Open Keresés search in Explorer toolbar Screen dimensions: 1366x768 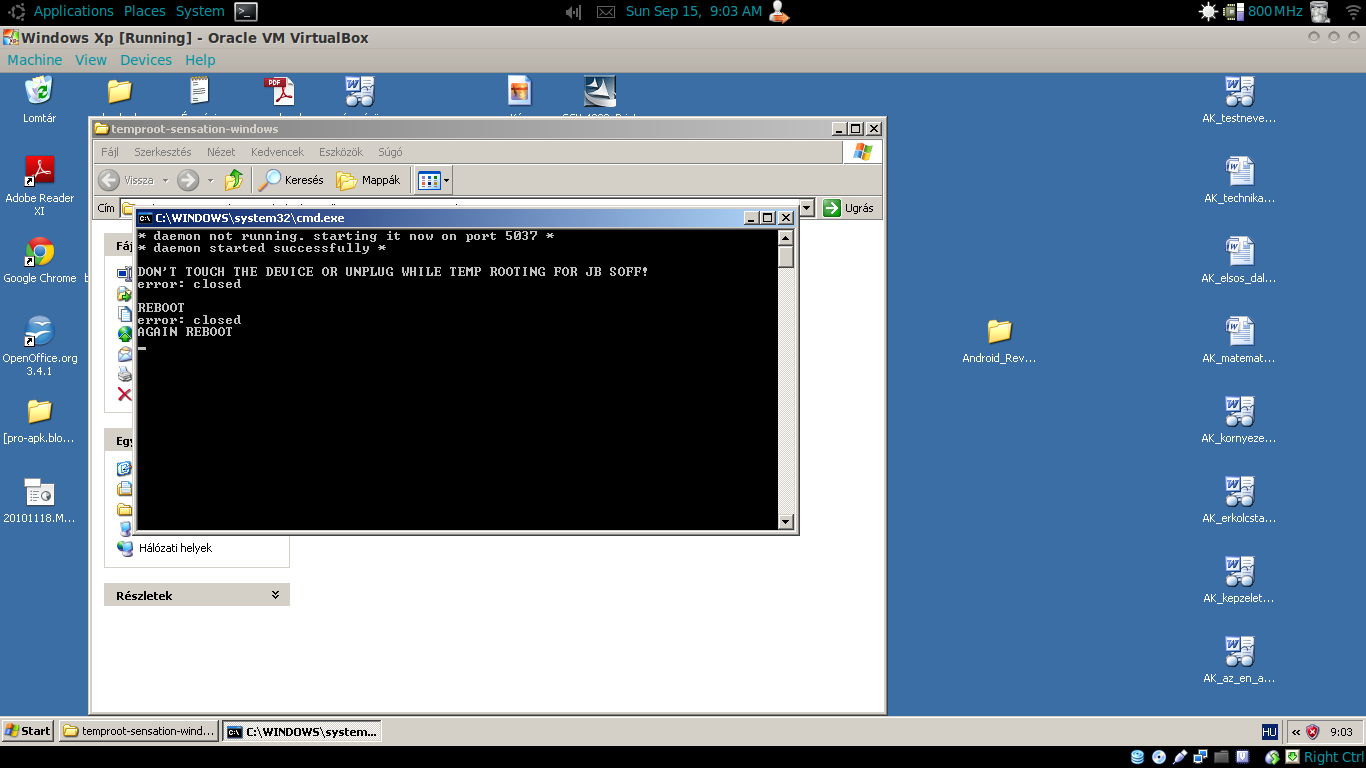(291, 180)
